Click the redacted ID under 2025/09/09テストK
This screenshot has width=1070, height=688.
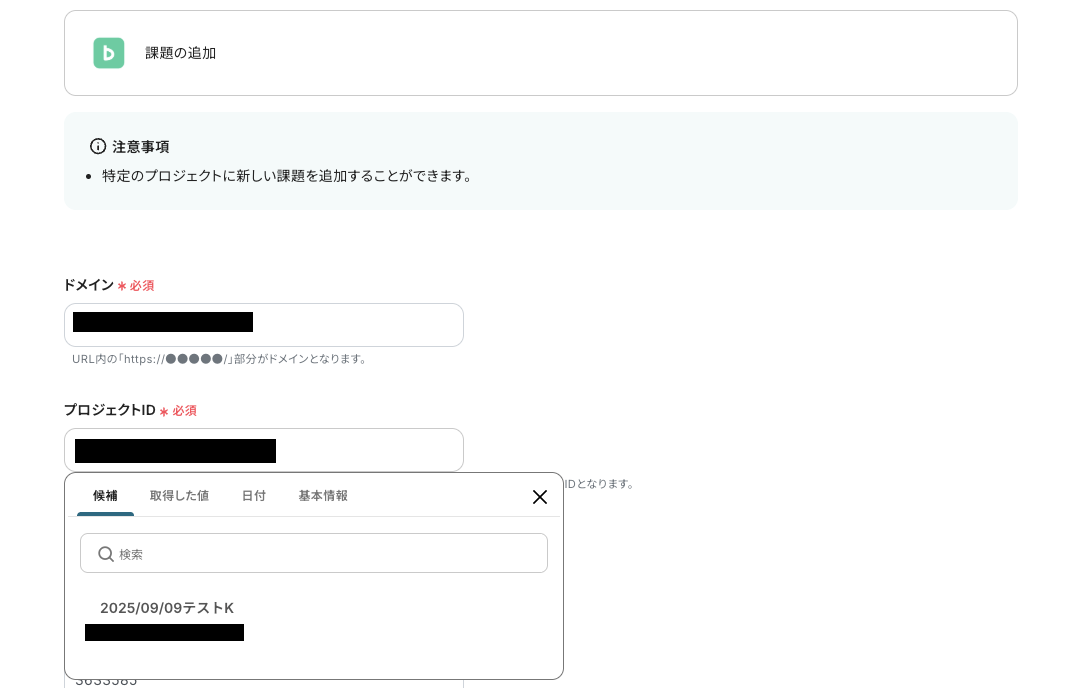(165, 632)
